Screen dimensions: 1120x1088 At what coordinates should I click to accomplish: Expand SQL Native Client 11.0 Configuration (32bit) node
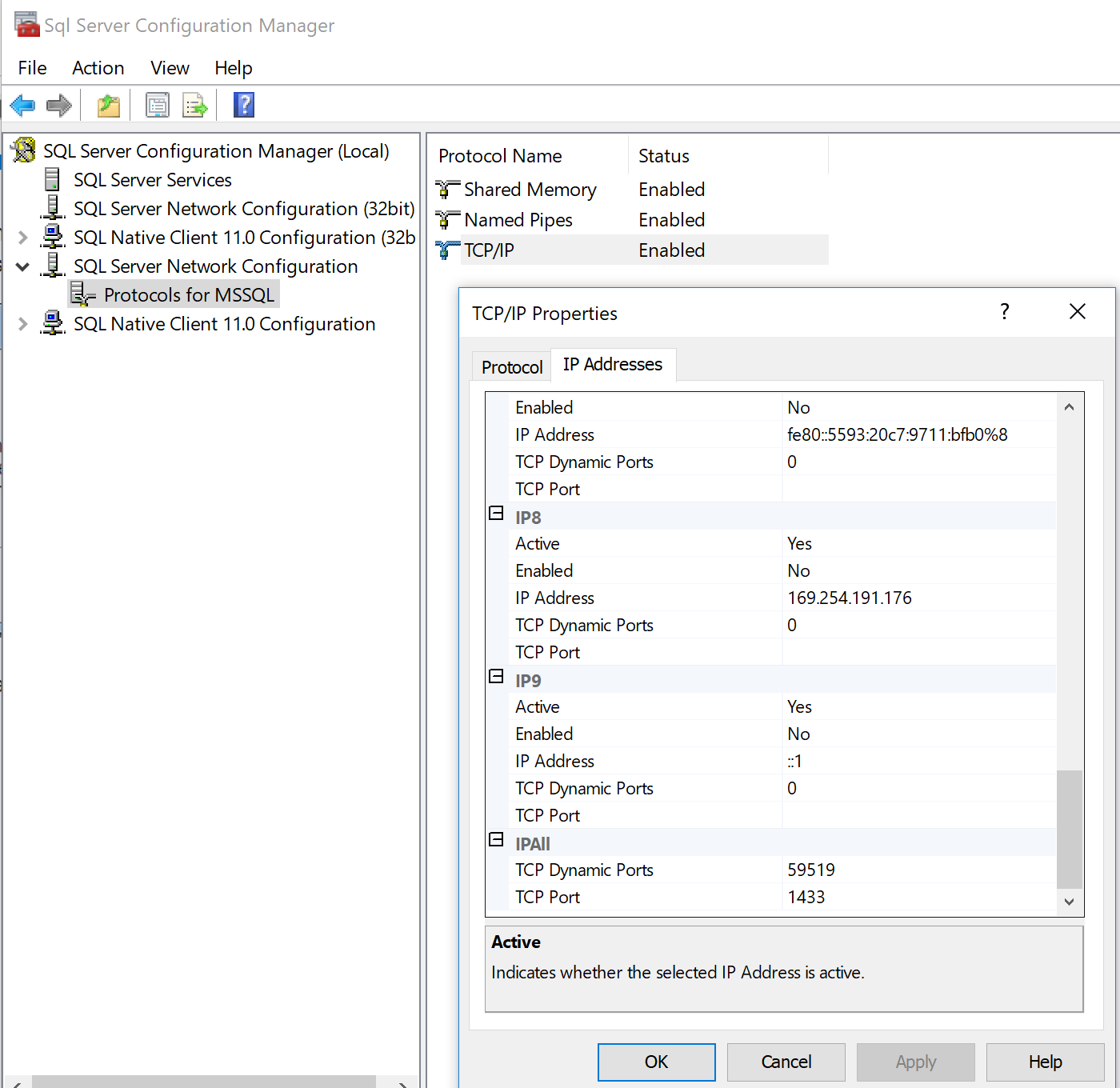coord(22,238)
